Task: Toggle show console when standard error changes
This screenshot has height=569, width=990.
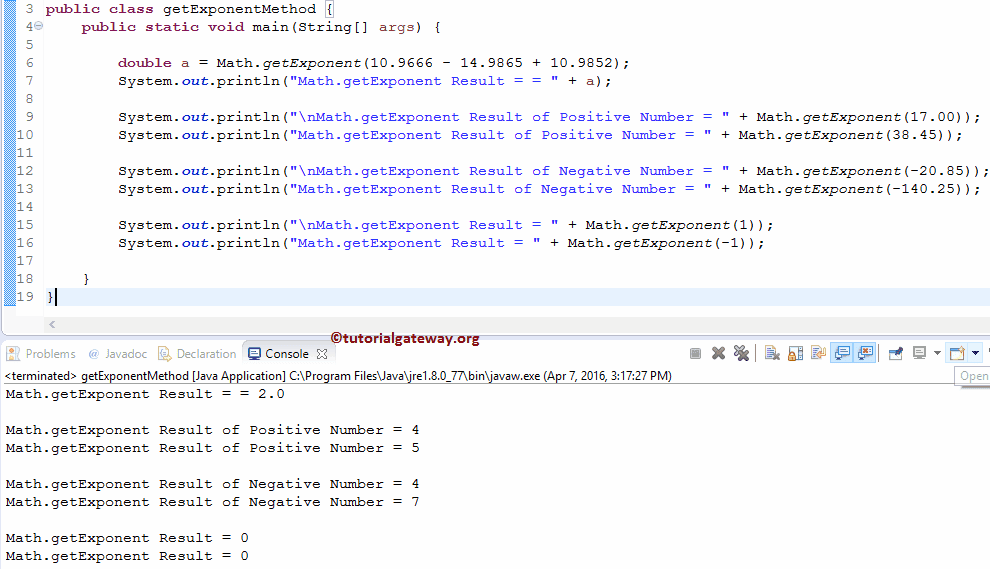Action: pos(865,354)
